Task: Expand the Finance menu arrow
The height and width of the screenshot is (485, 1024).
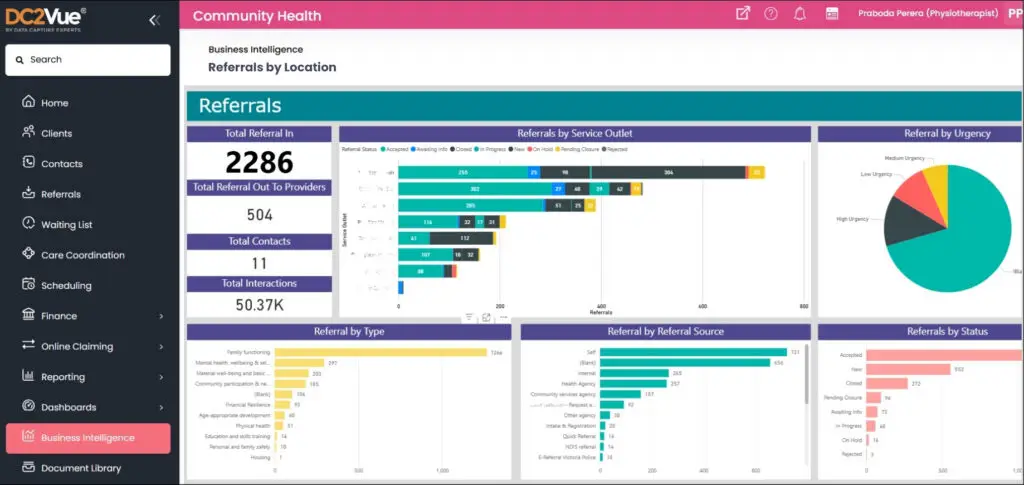Action: click(x=161, y=316)
